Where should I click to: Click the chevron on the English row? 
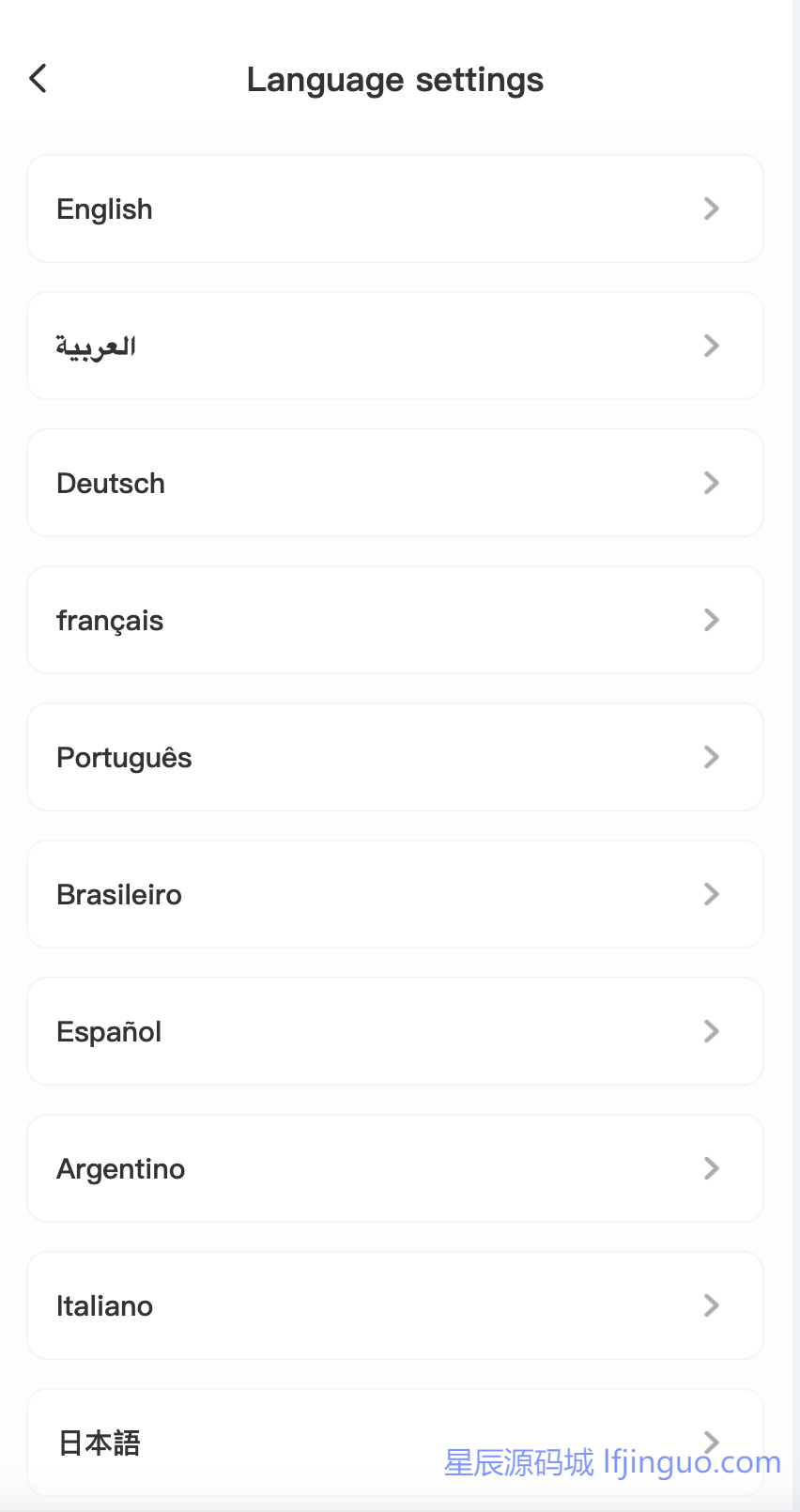[711, 208]
